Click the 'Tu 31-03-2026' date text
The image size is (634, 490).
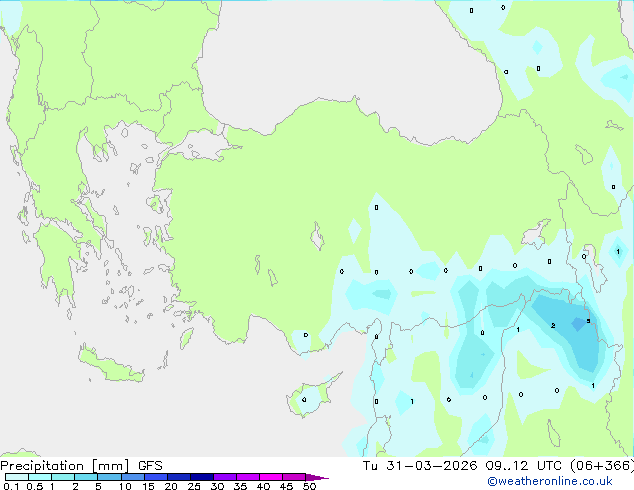420,466
